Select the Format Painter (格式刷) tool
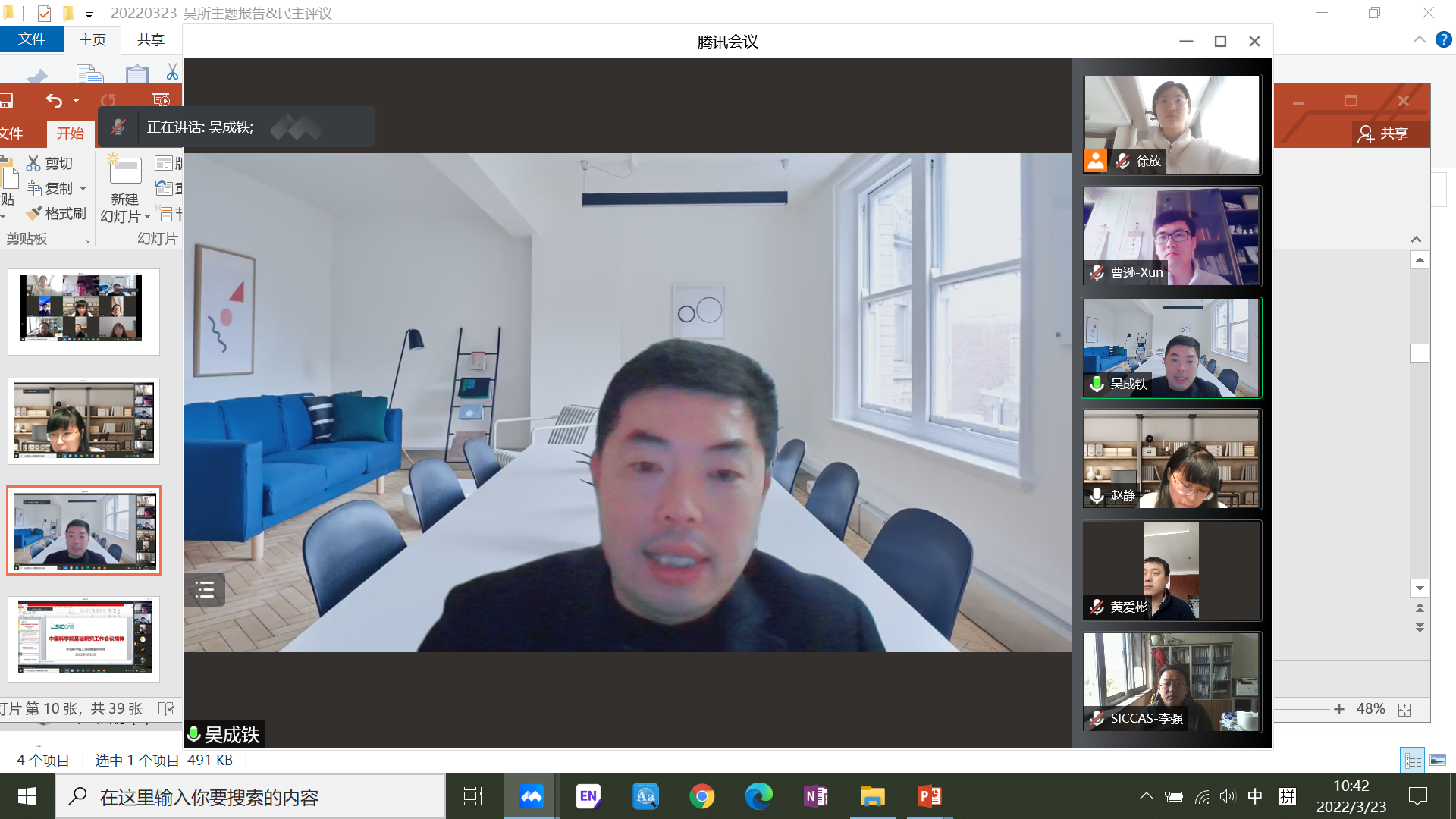Screen dimensions: 1456x819 [x=56, y=214]
